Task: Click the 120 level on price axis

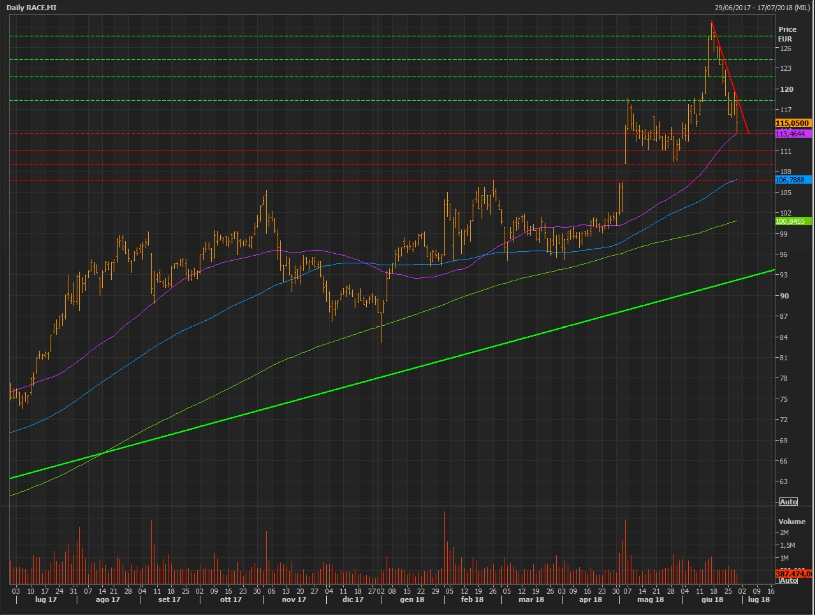Action: coord(785,88)
